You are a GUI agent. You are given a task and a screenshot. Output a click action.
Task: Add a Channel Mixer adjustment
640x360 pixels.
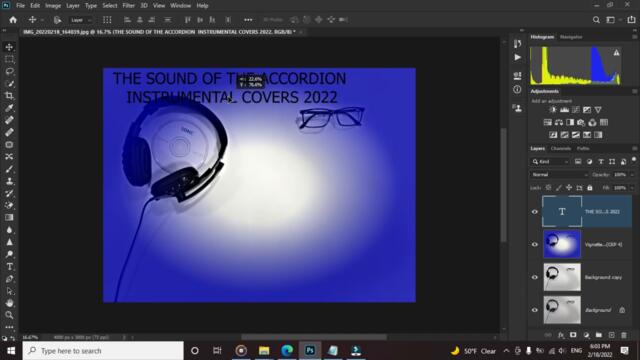coord(593,122)
